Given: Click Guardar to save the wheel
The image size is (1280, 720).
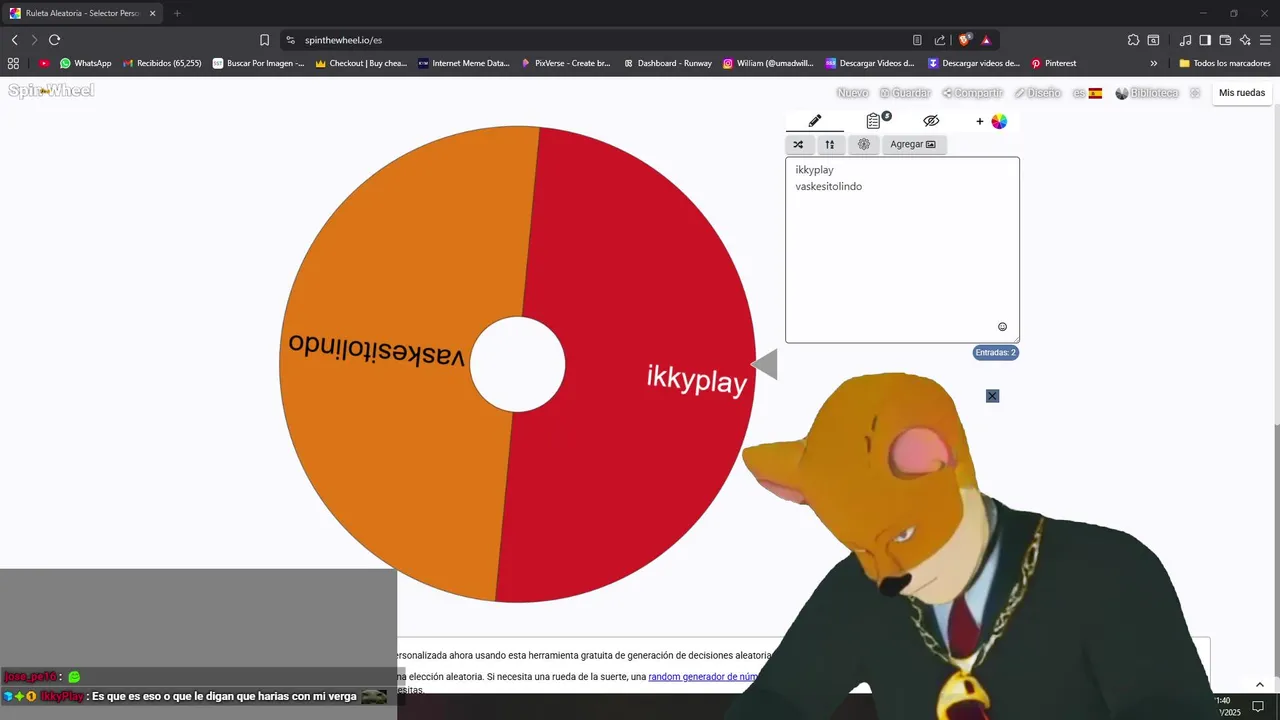Looking at the screenshot, I should click(905, 93).
